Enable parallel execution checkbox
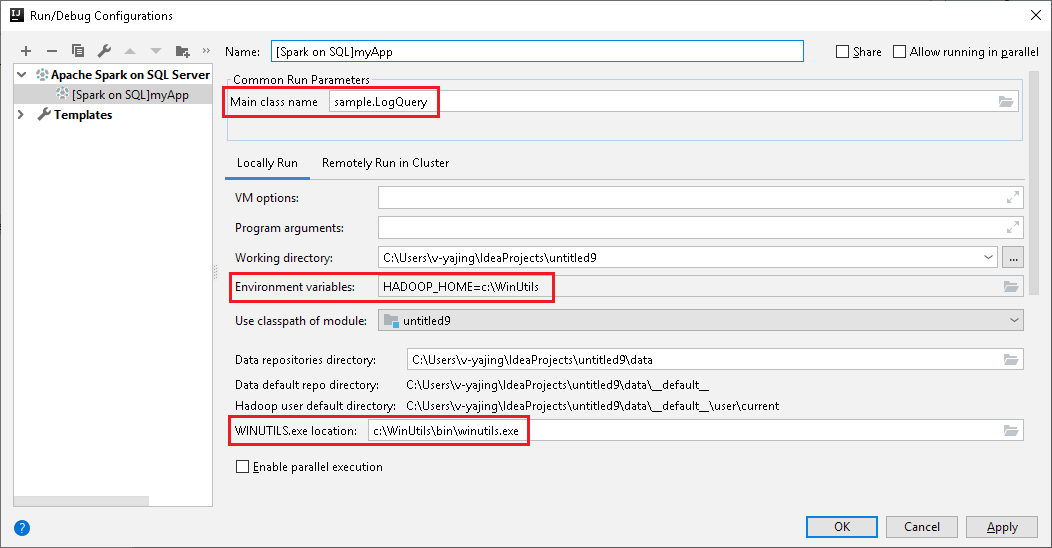This screenshot has height=548, width=1052. pos(243,467)
